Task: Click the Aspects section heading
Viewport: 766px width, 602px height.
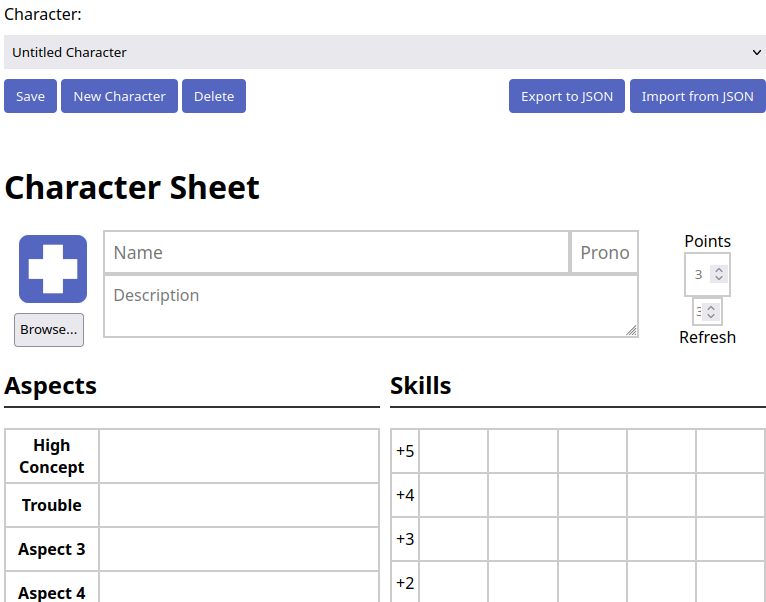Action: 50,386
